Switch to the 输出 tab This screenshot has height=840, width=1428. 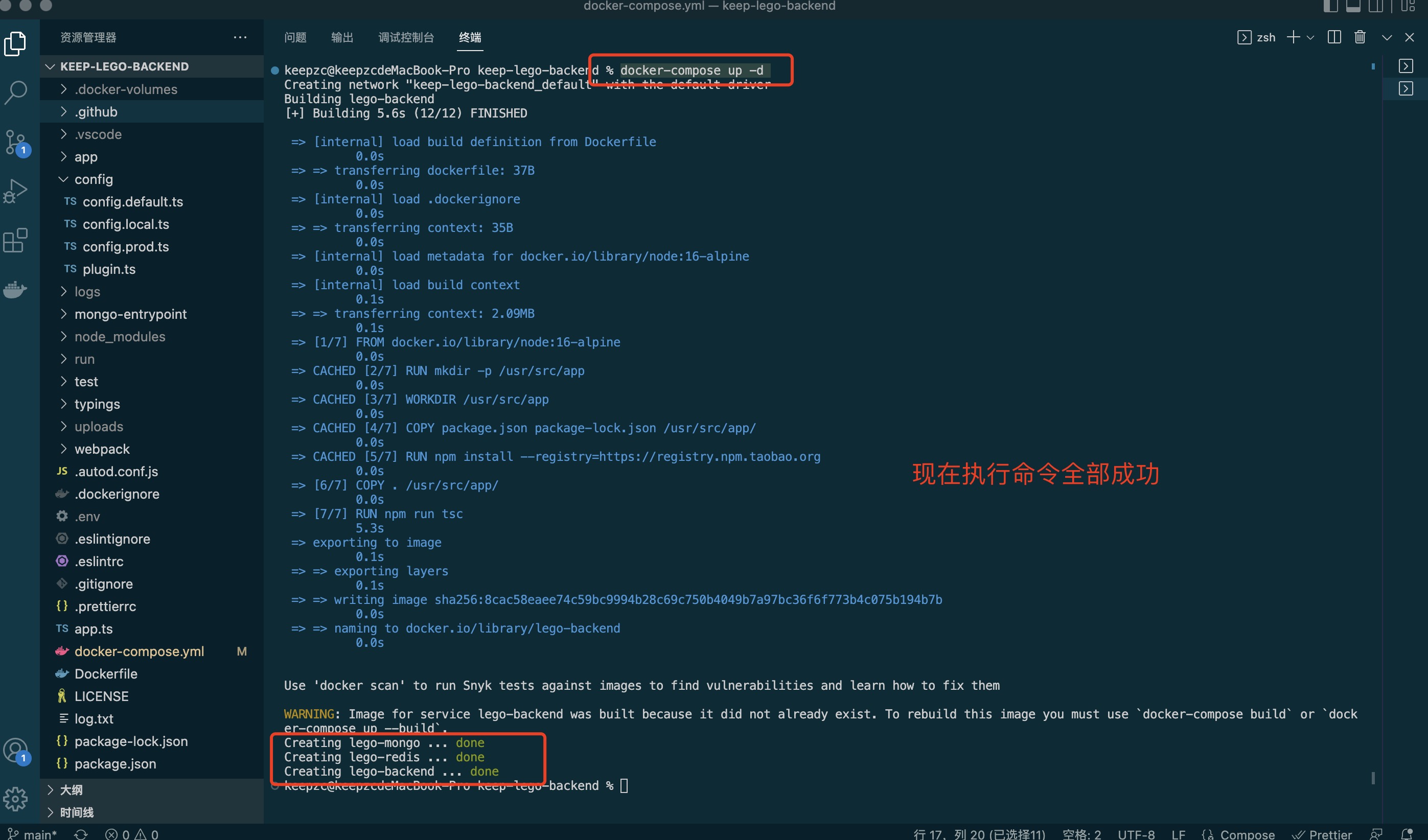coord(342,37)
